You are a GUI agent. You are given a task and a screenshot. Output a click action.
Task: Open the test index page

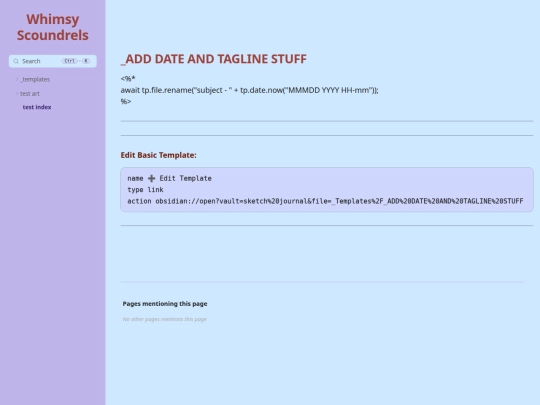(37, 107)
